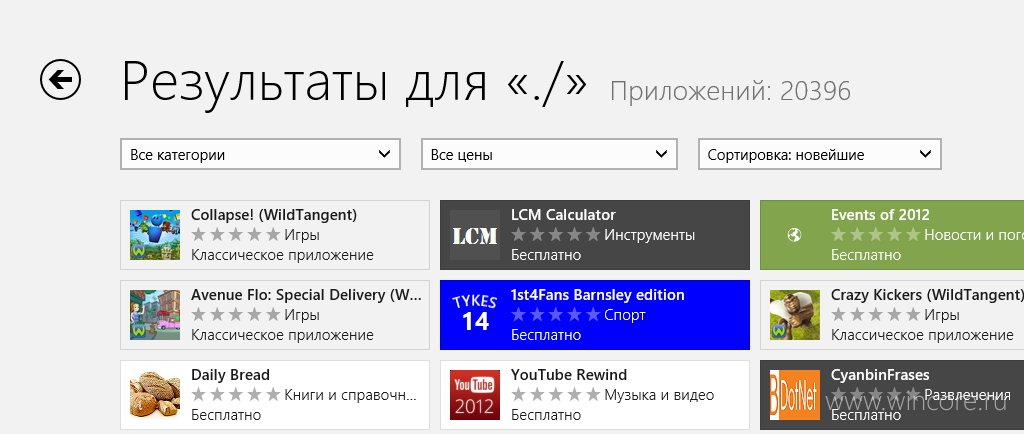Screen dimensions: 1024x434
Task: Select the "CyanbinFrases" title
Action: pos(880,375)
